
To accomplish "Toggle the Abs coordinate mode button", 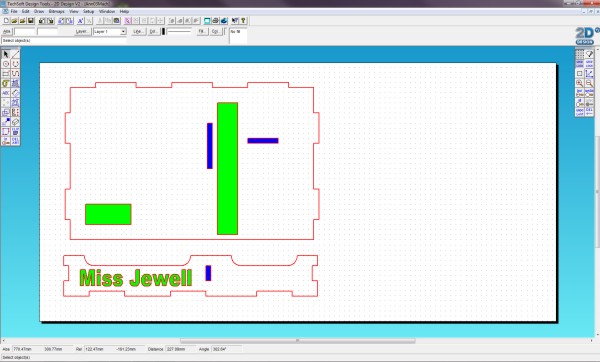I will pyautogui.click(x=7, y=31).
